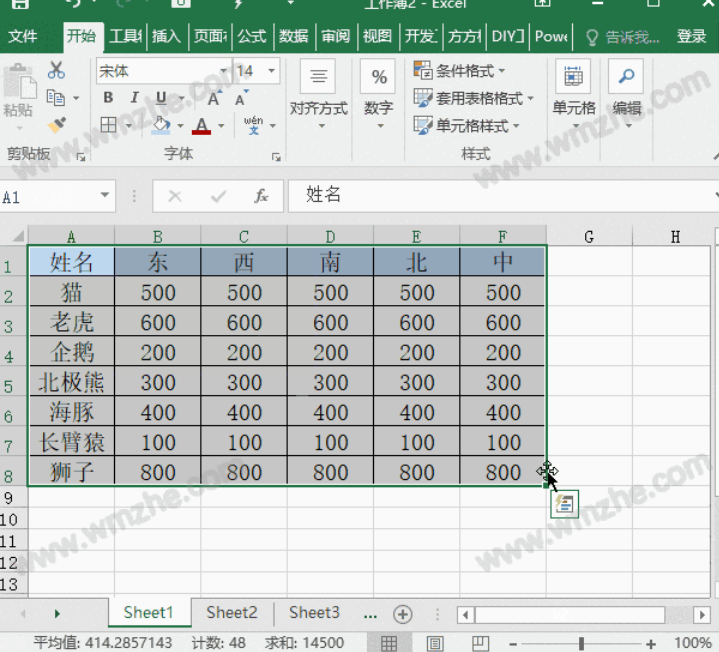Screen dimensions: 719x652
Task: Expand the font color arrow
Action: (x=221, y=126)
